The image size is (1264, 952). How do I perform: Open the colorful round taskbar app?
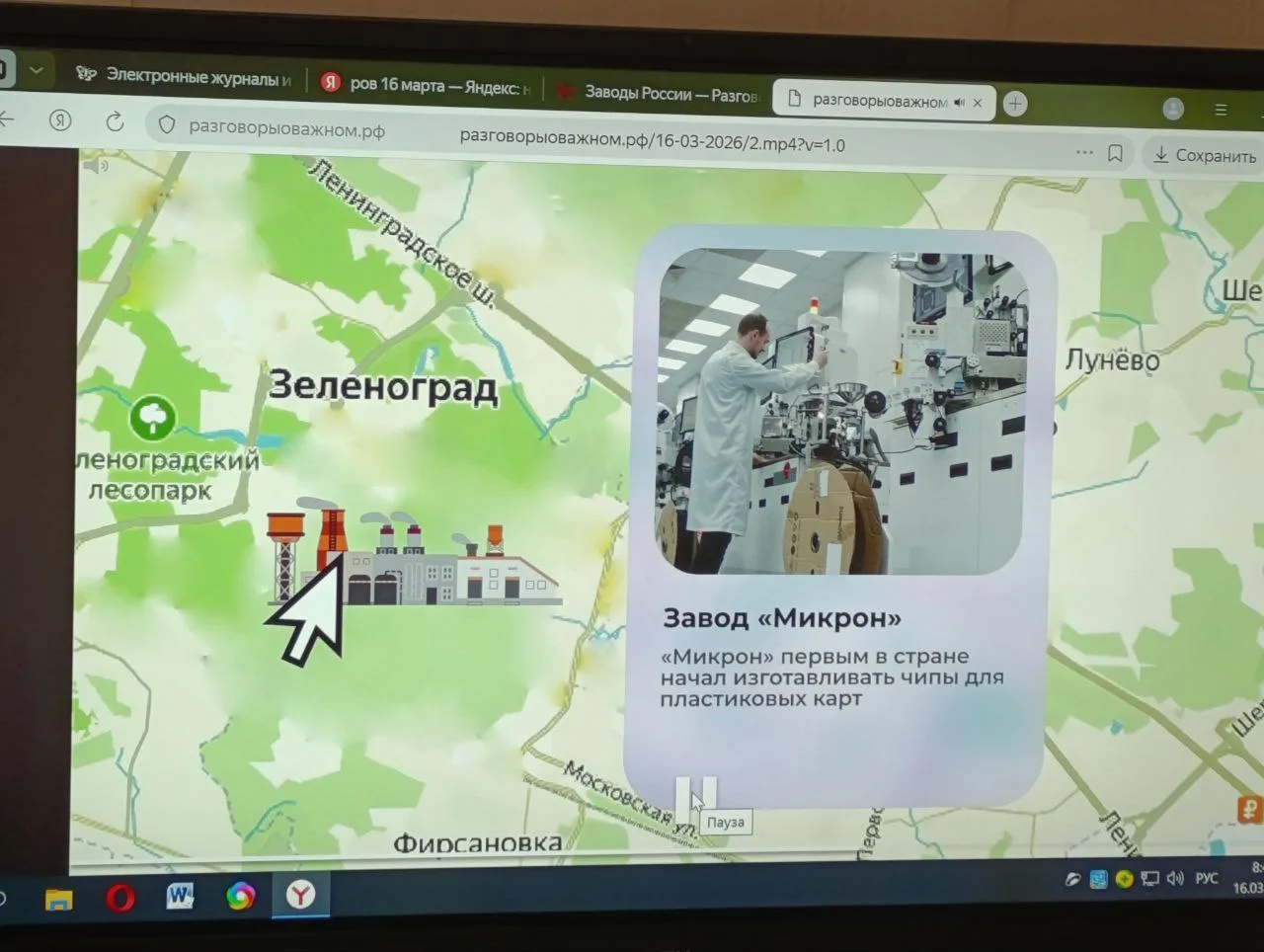point(240,896)
